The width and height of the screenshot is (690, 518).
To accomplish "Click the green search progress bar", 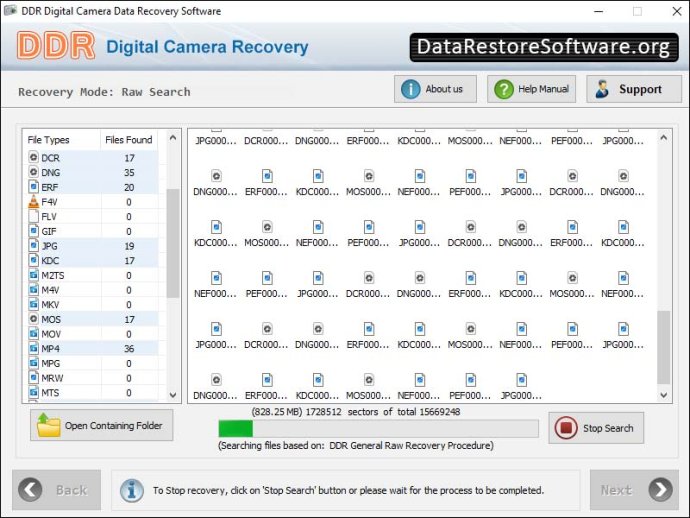I will pyautogui.click(x=235, y=428).
